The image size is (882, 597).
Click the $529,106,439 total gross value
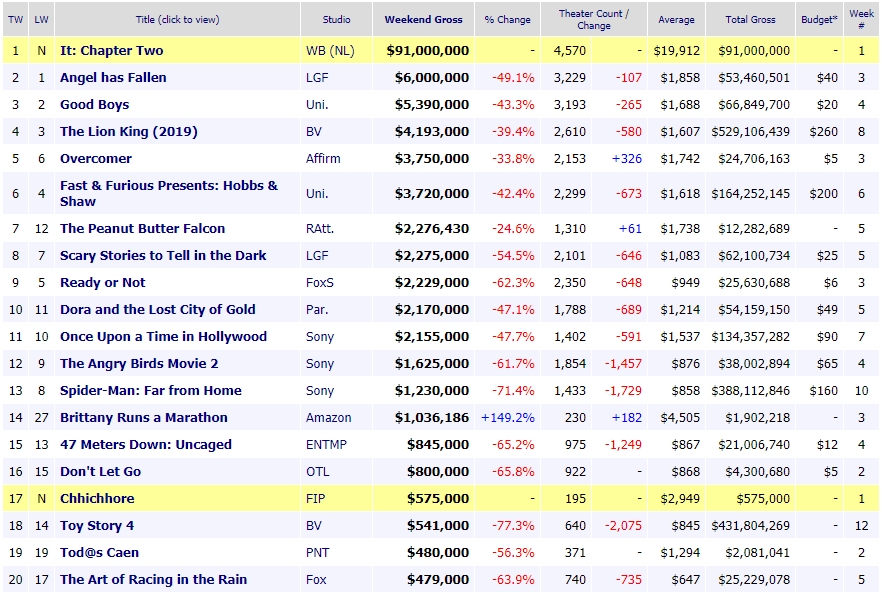click(x=751, y=132)
